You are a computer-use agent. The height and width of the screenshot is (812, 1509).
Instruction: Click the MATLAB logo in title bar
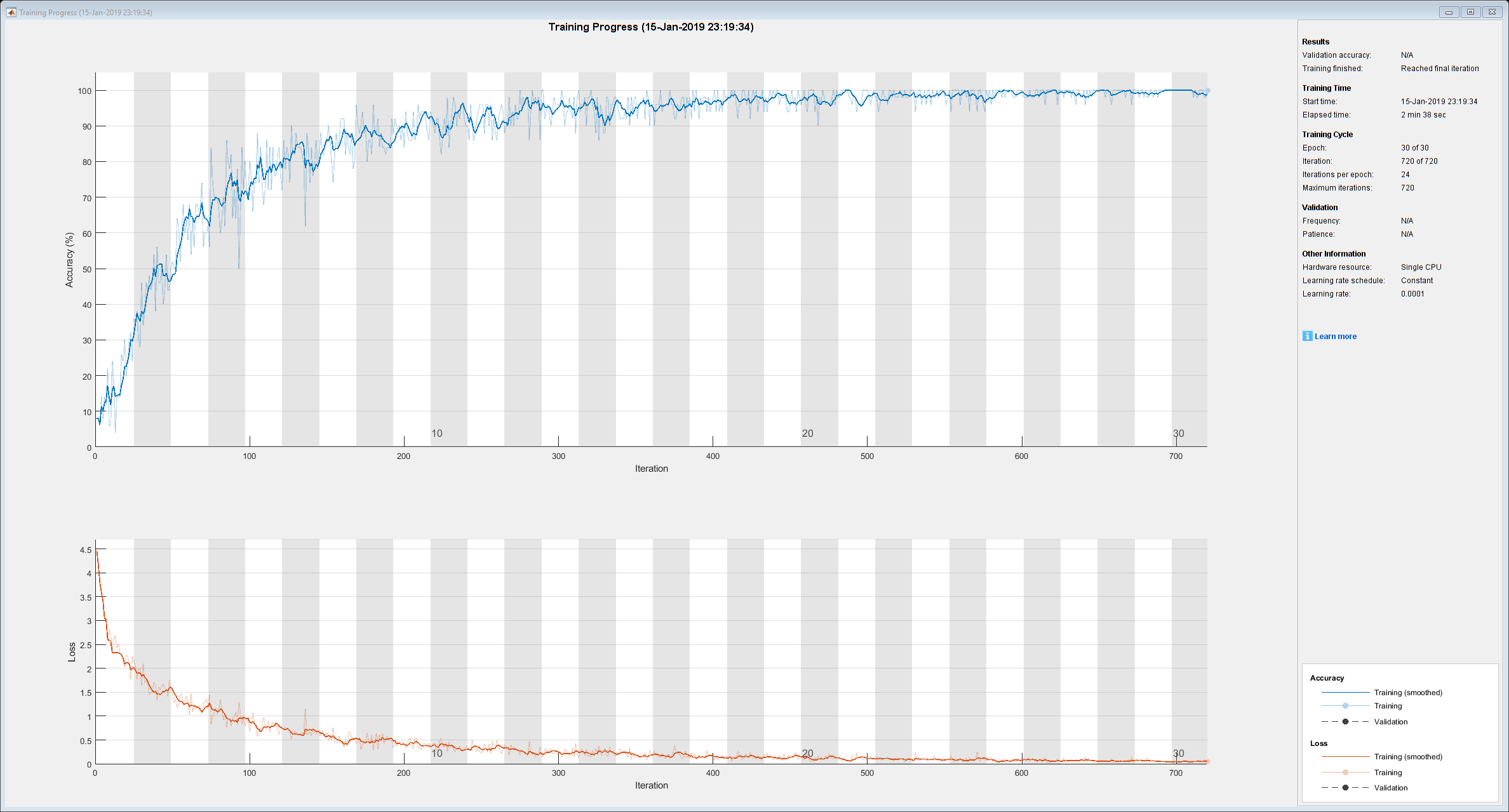click(11, 12)
